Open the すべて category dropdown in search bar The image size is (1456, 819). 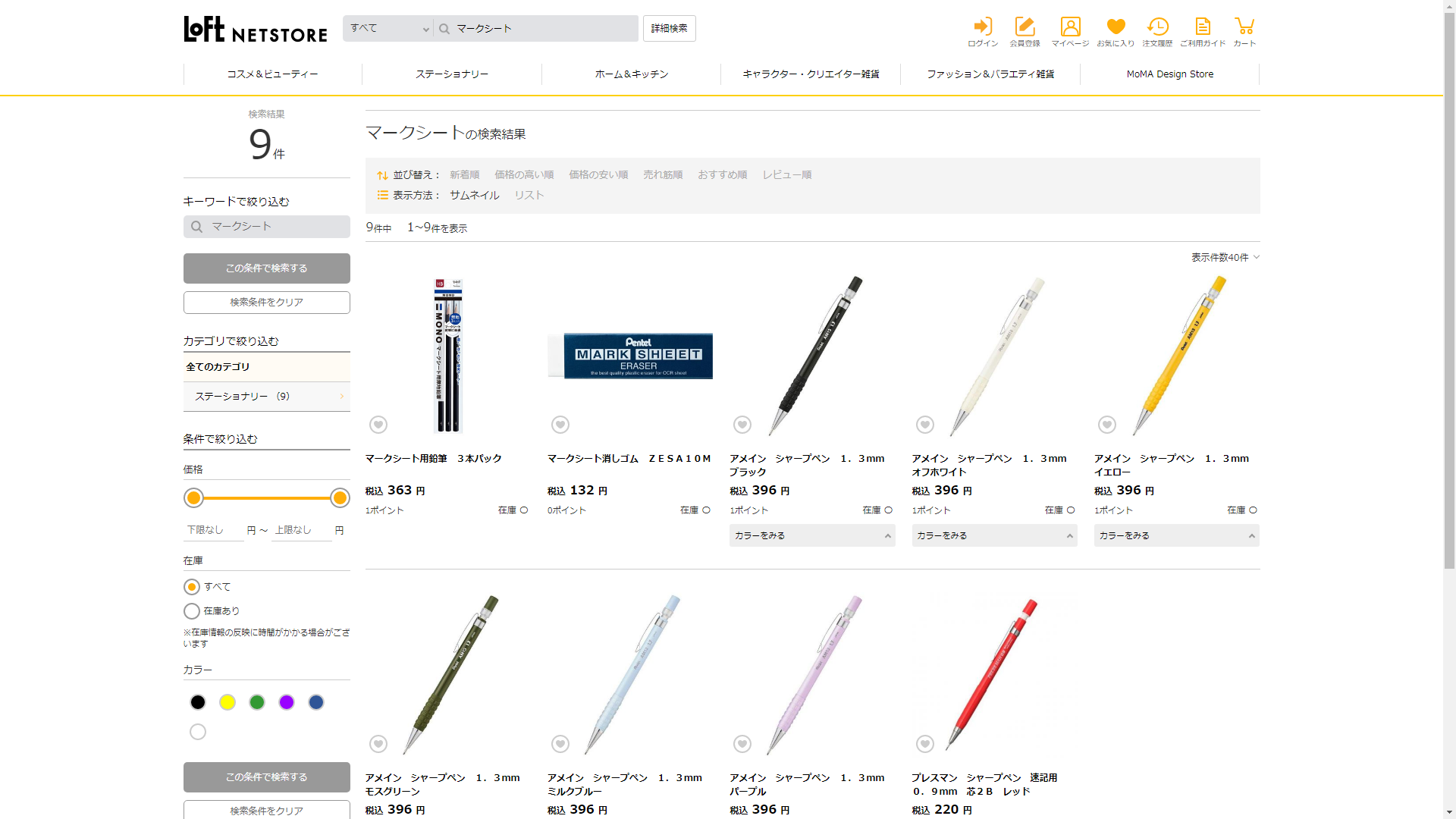click(x=388, y=29)
